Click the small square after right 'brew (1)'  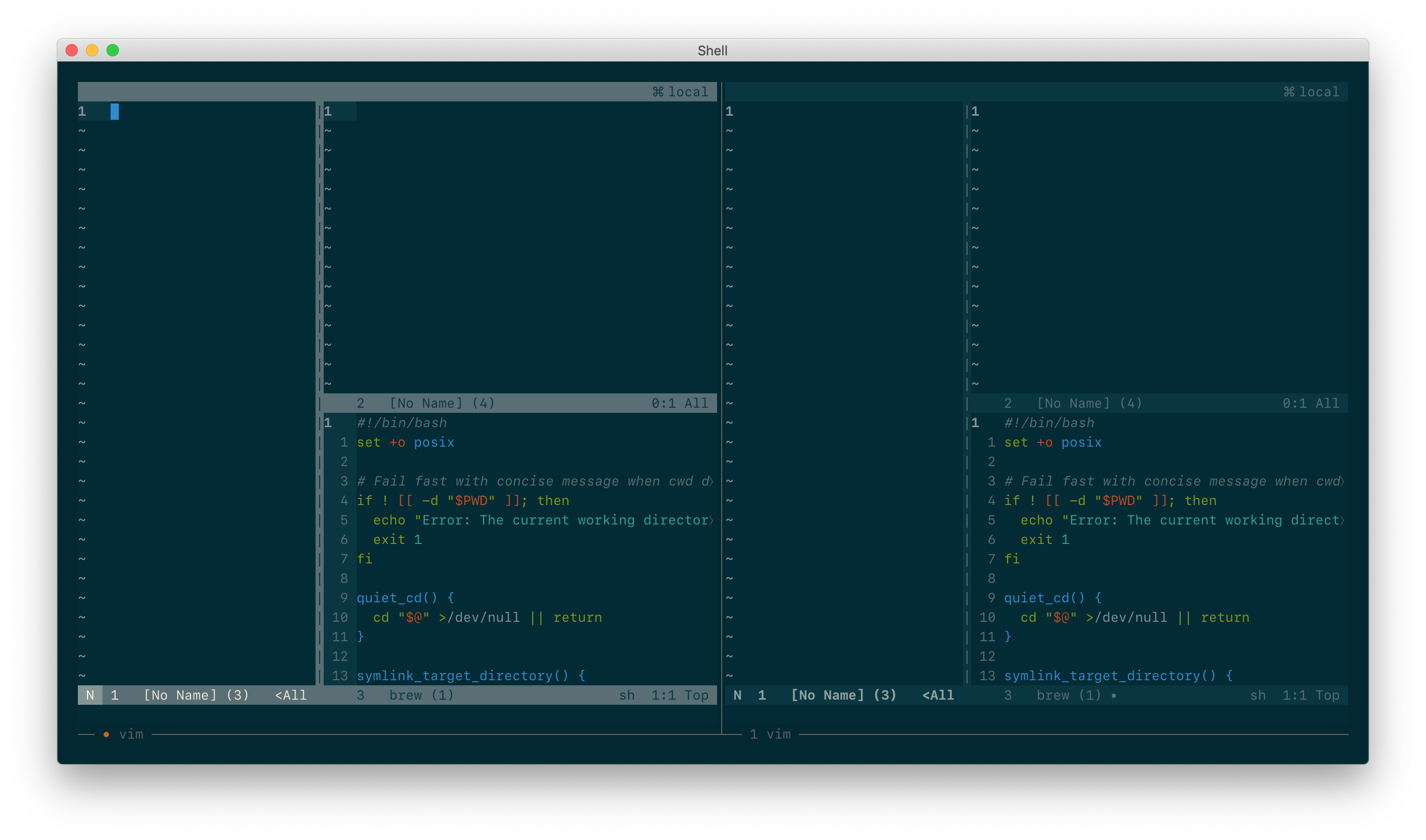(x=1114, y=696)
